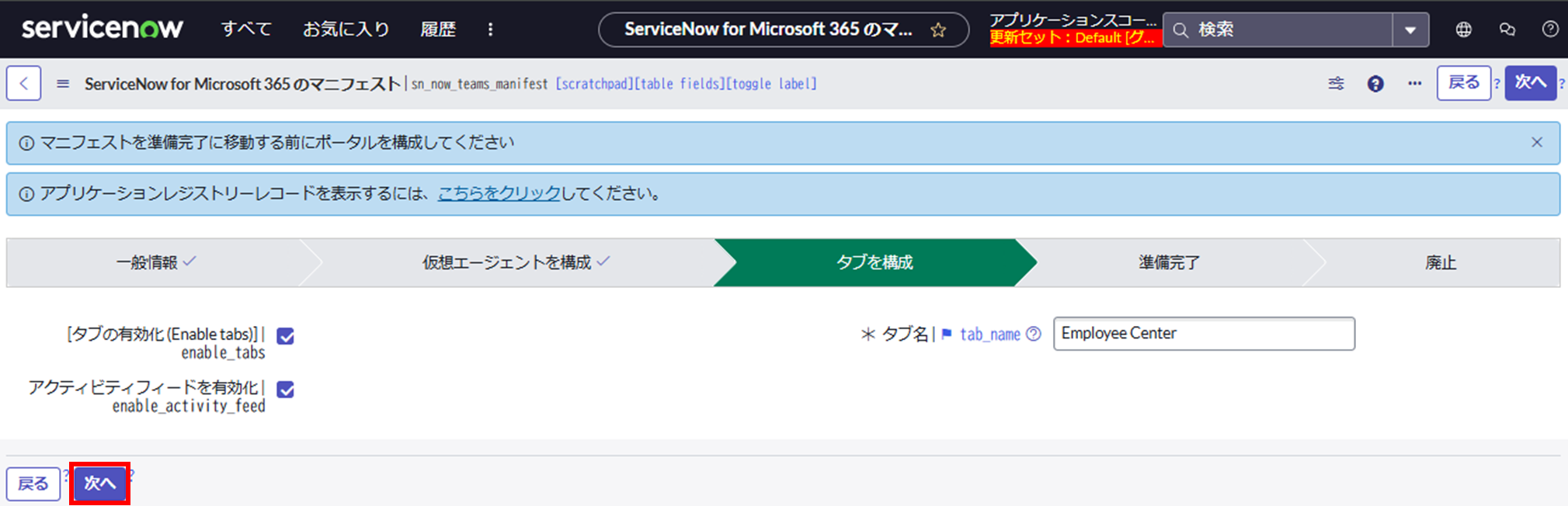Edit the タブ名 field containing Employee Center

[1204, 334]
